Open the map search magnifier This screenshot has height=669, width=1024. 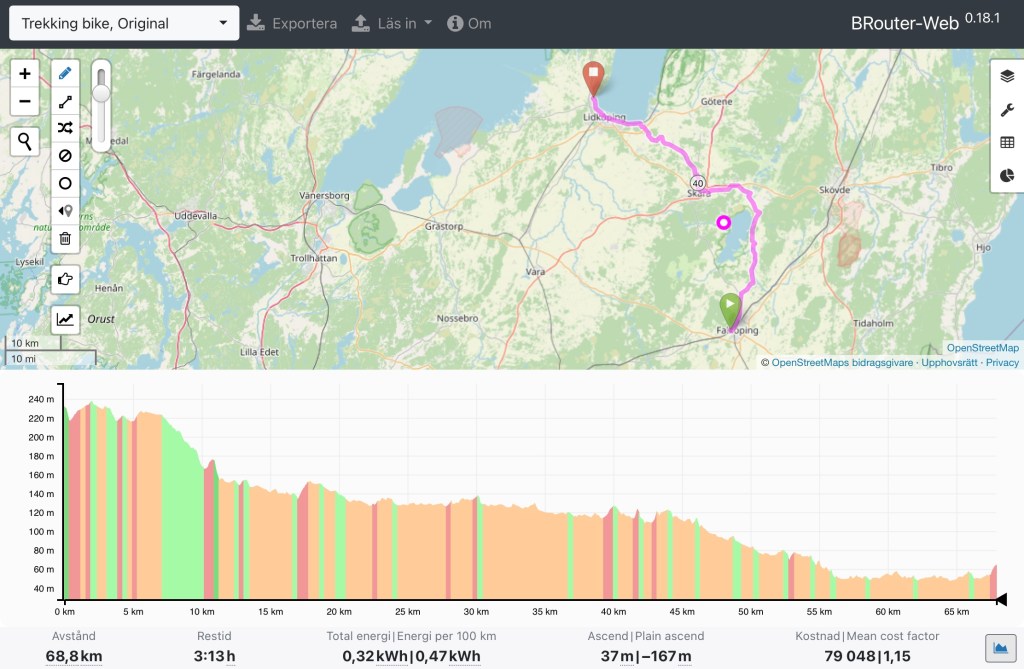tap(25, 142)
